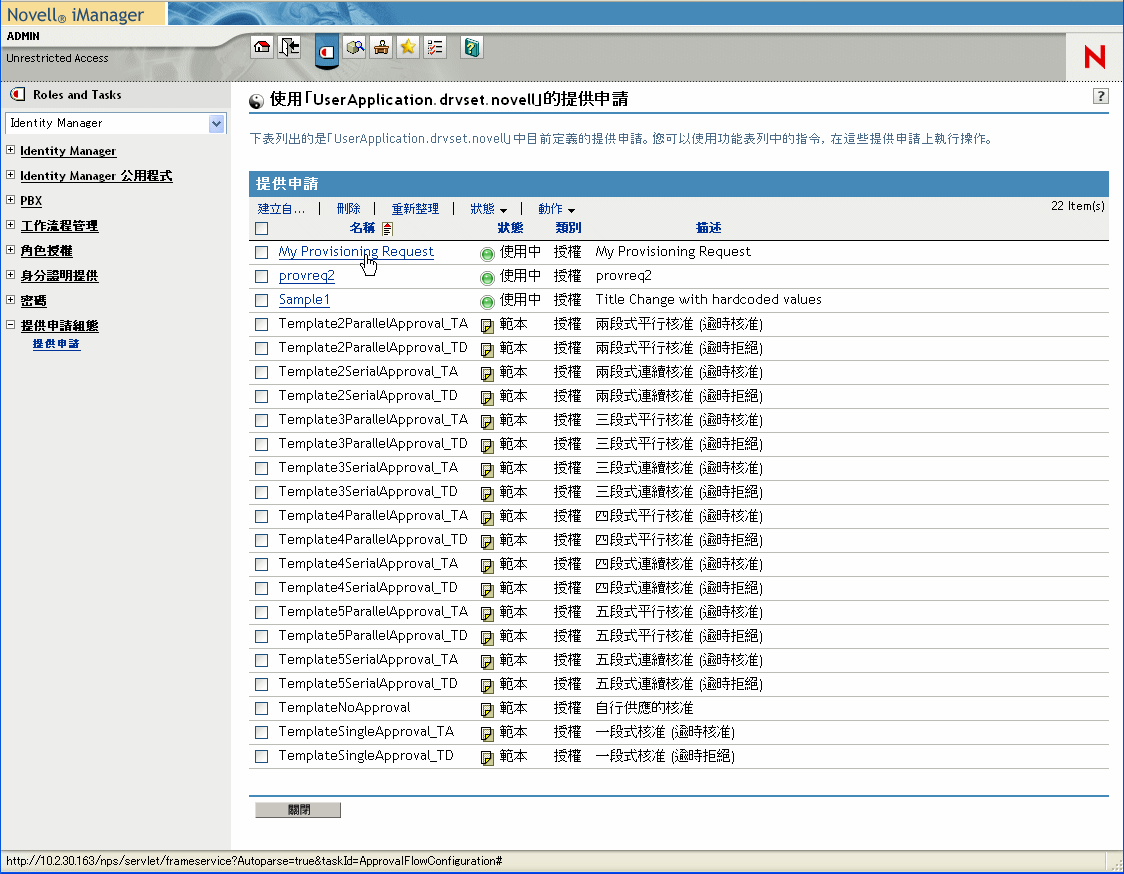The image size is (1124, 874).
Task: Expand the 密碼 node
Action: click(x=10, y=300)
